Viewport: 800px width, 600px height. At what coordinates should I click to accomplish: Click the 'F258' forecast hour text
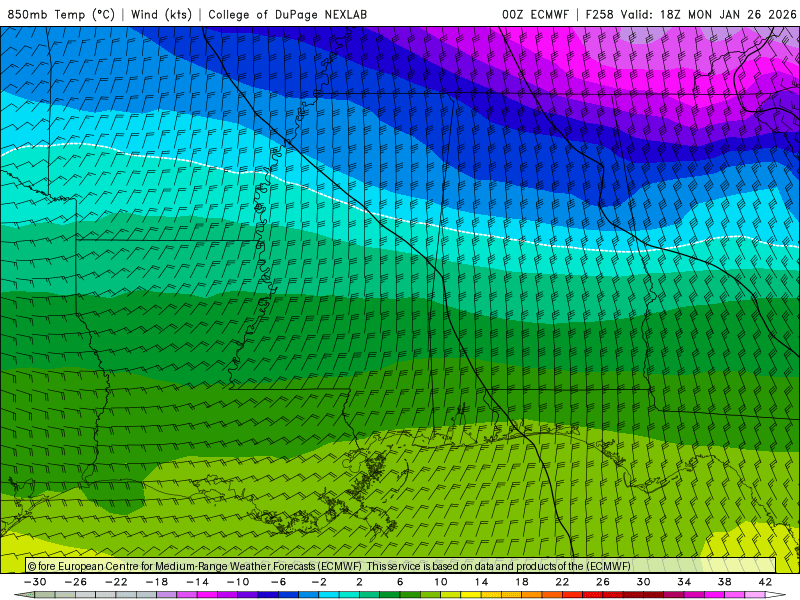click(600, 14)
